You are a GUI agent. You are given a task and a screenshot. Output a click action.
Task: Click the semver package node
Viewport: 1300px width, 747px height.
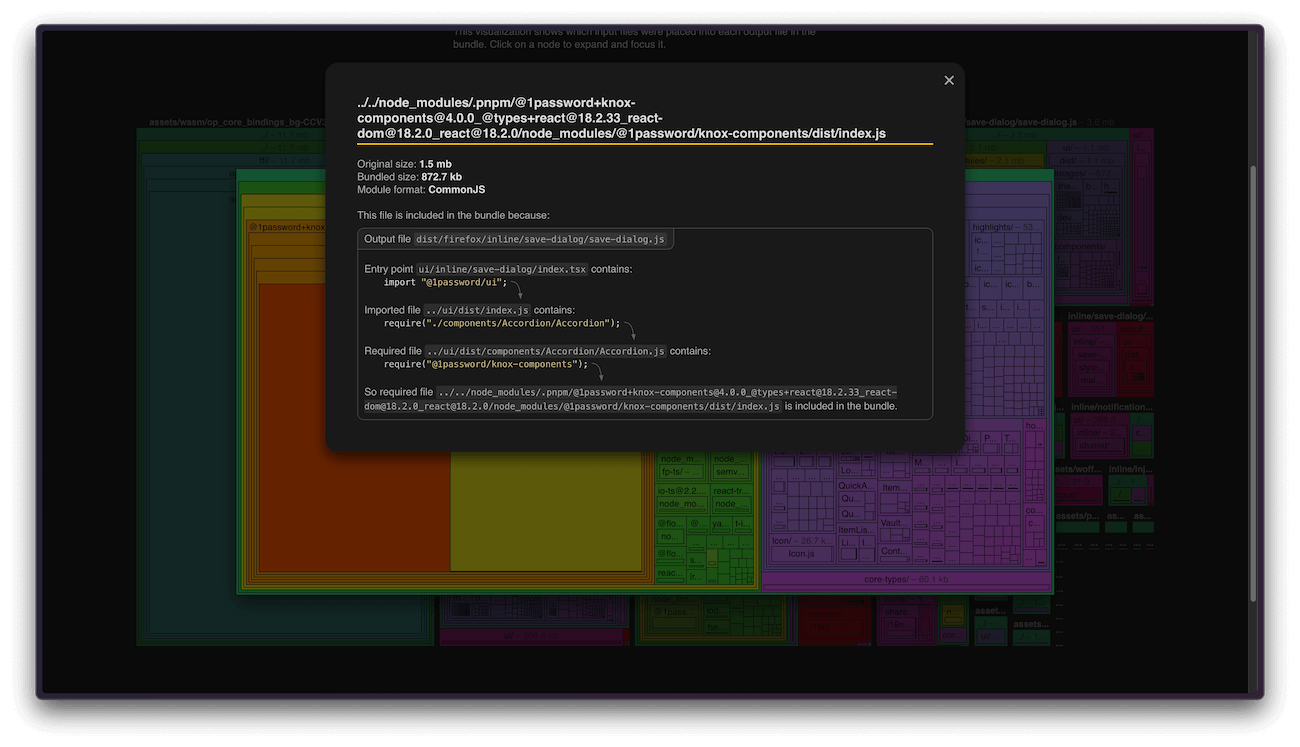click(x=731, y=472)
